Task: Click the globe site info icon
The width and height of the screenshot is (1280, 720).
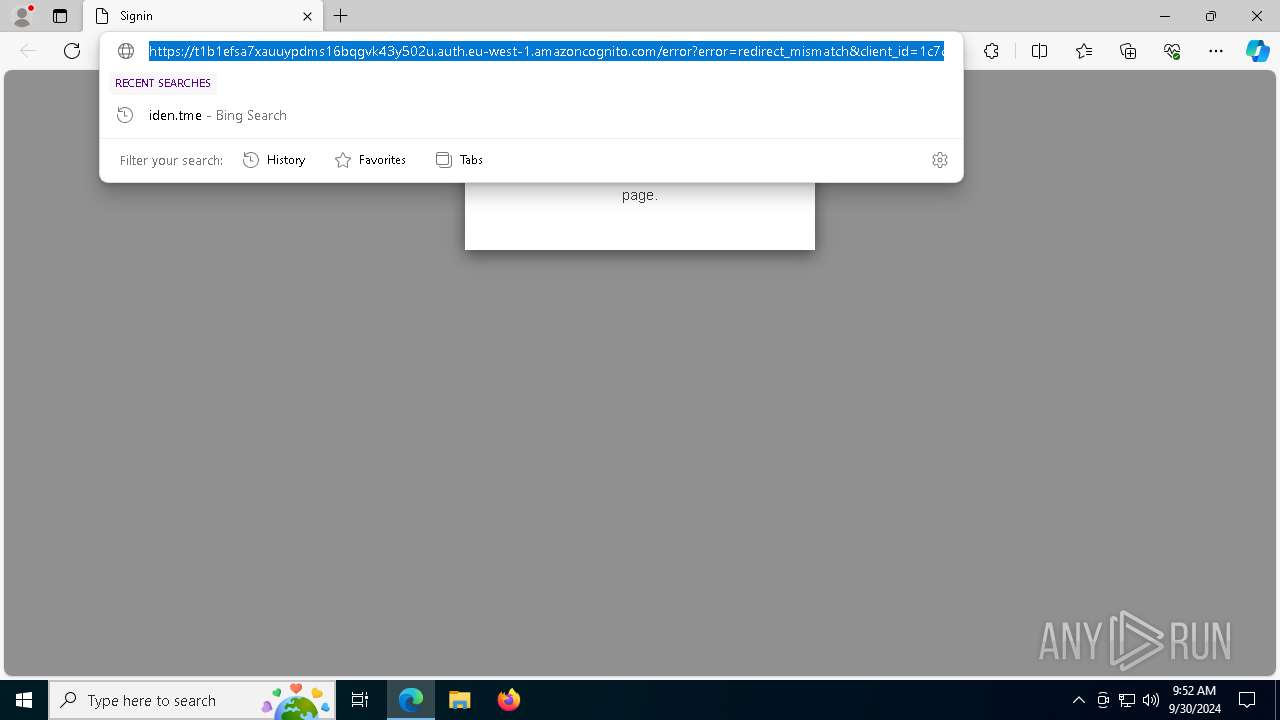Action: pos(126,51)
